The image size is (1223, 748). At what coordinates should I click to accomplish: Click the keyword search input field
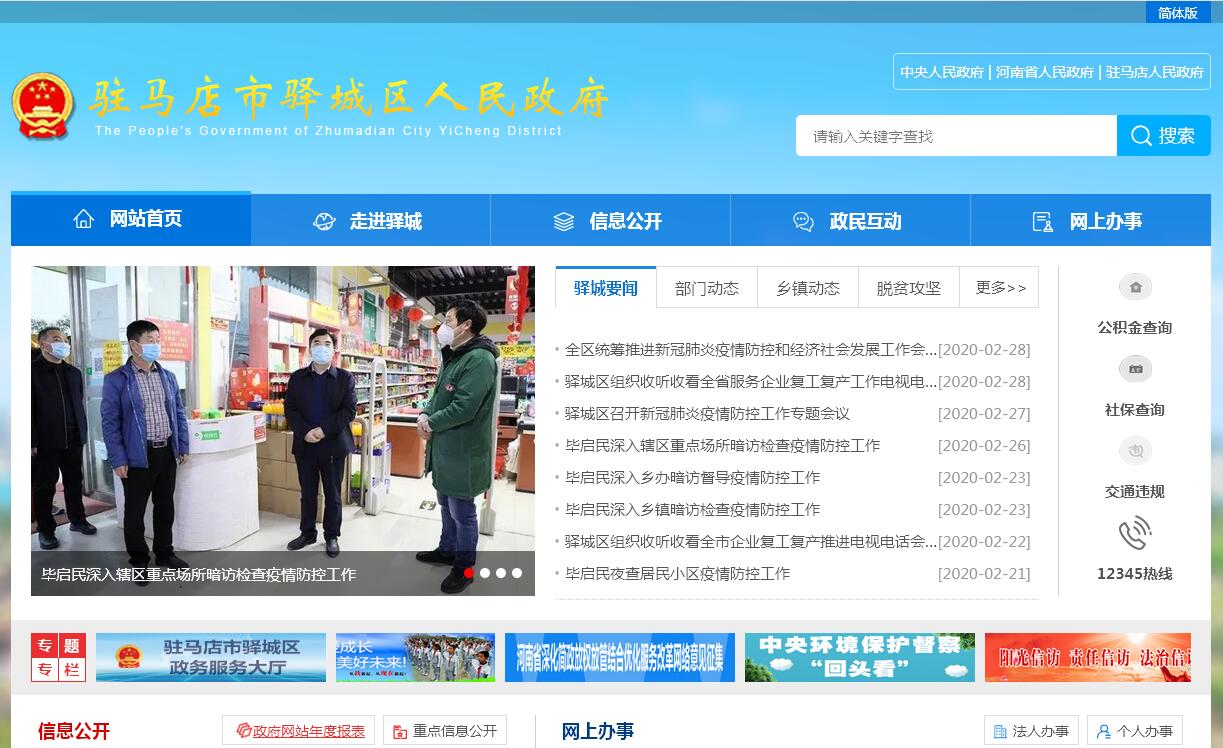[955, 136]
